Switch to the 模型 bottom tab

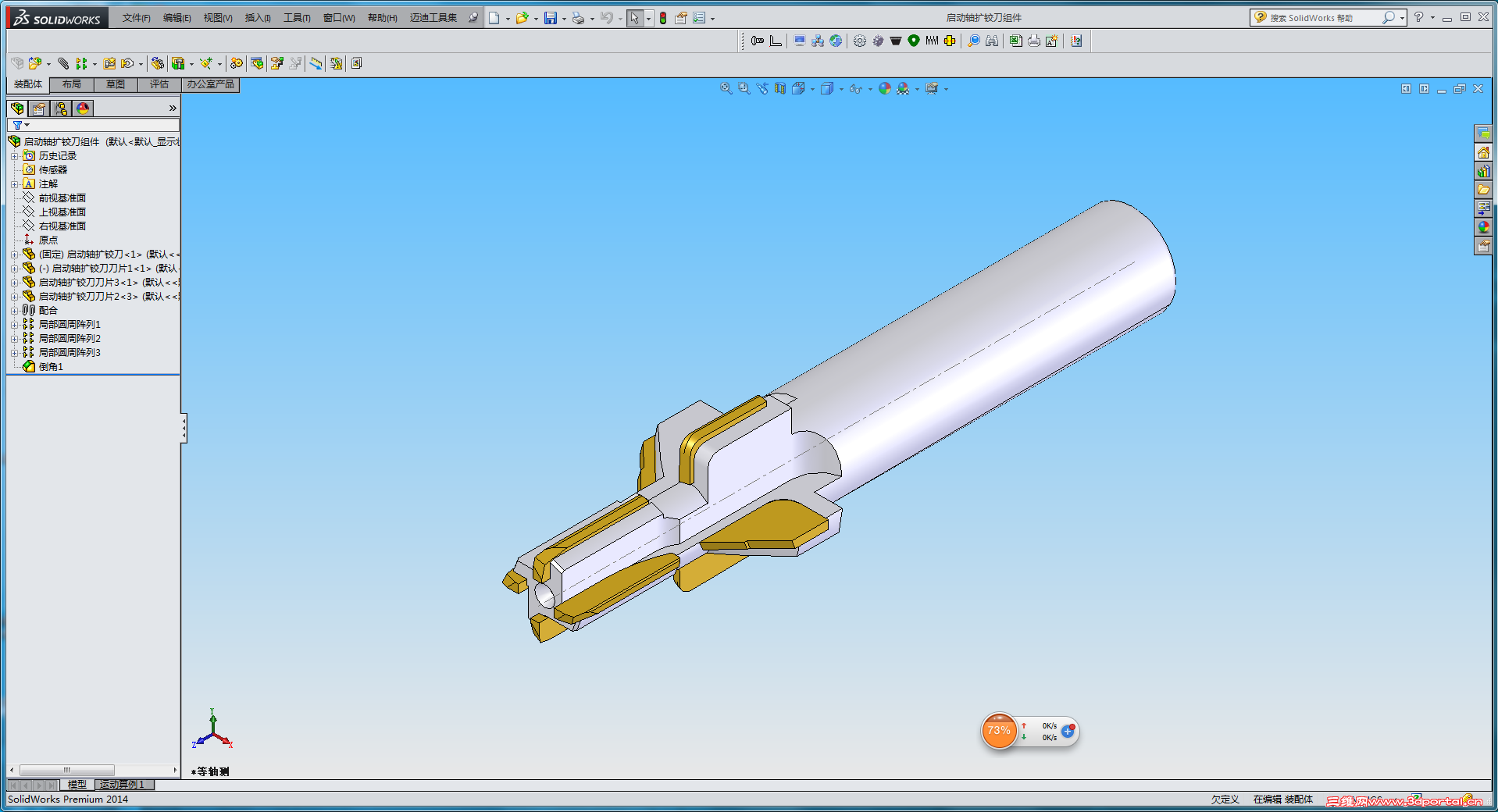(77, 785)
